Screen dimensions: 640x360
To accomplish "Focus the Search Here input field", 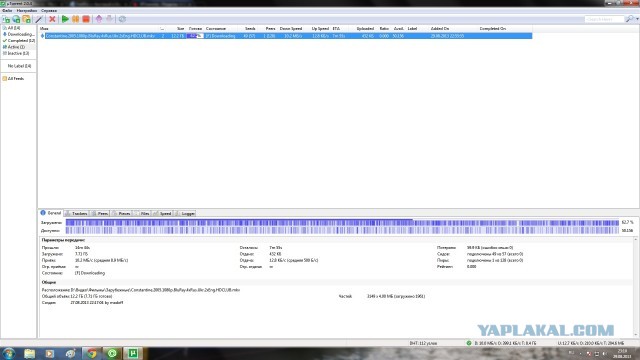I will (x=604, y=19).
